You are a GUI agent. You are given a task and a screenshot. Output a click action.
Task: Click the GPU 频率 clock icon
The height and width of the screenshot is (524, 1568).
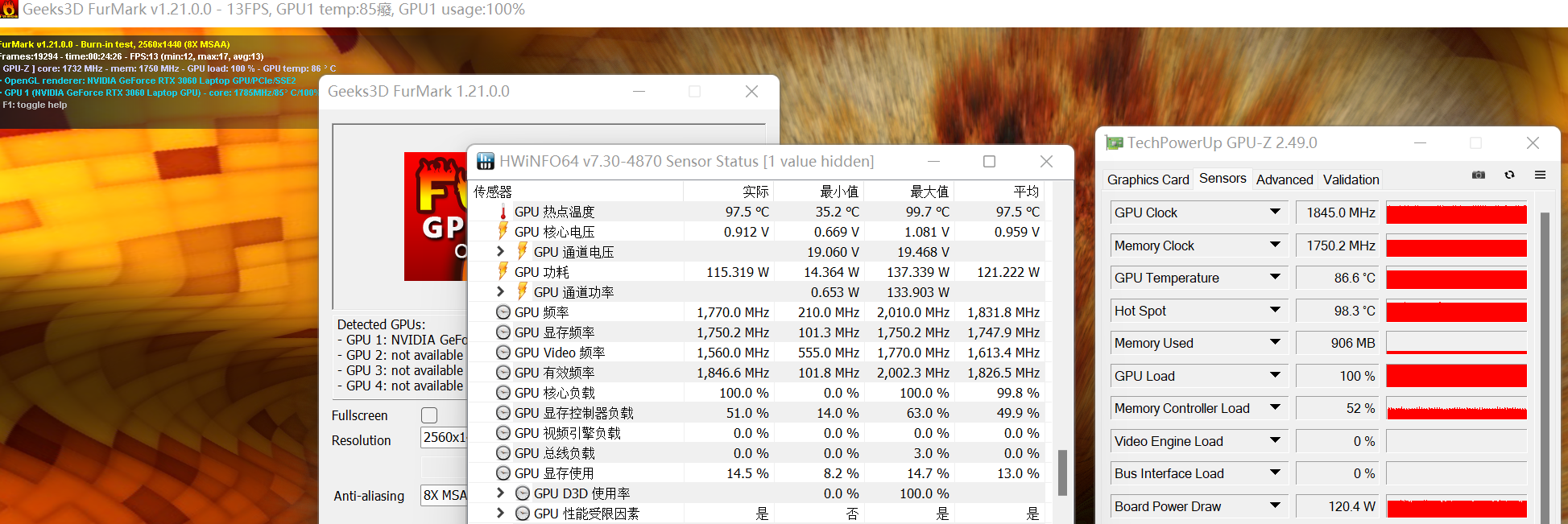tap(503, 312)
